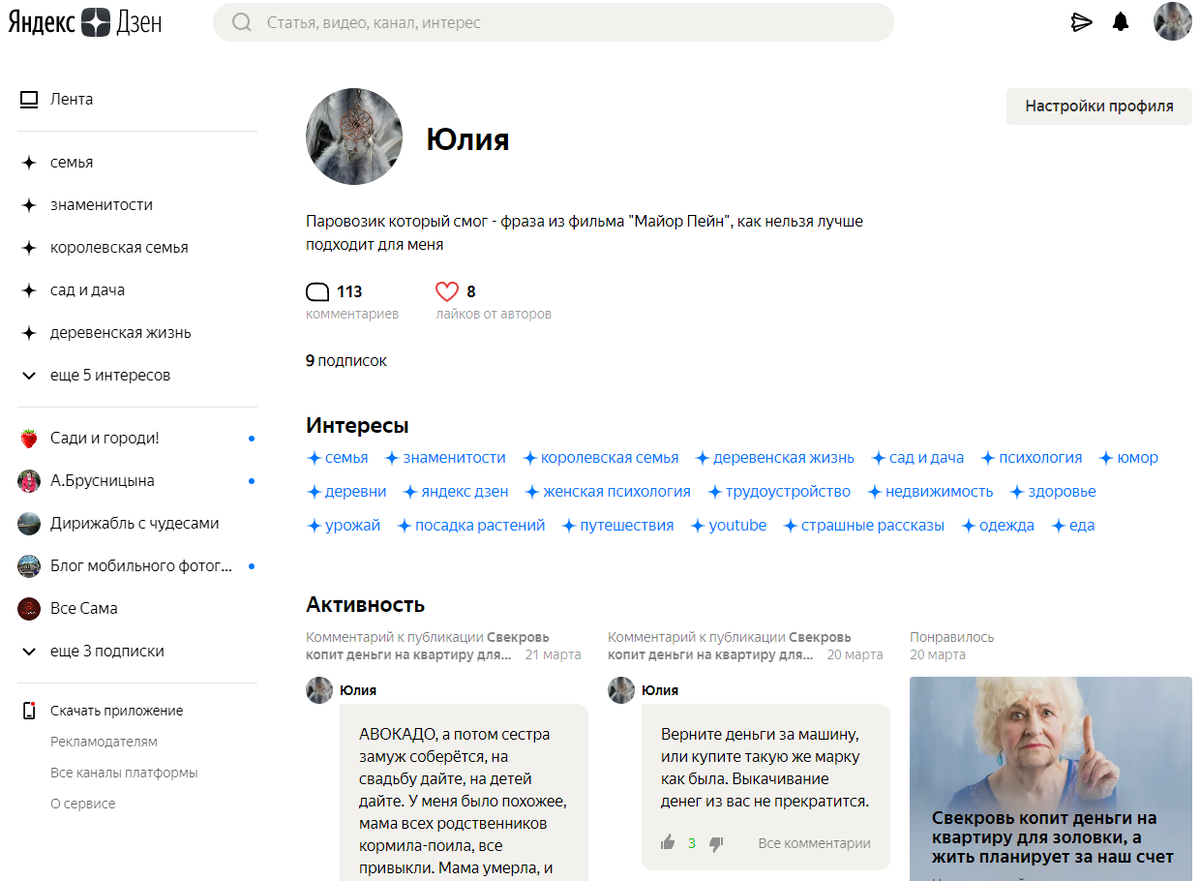Open Настройки профиля button
This screenshot has height=881, width=1200.
(x=1099, y=106)
